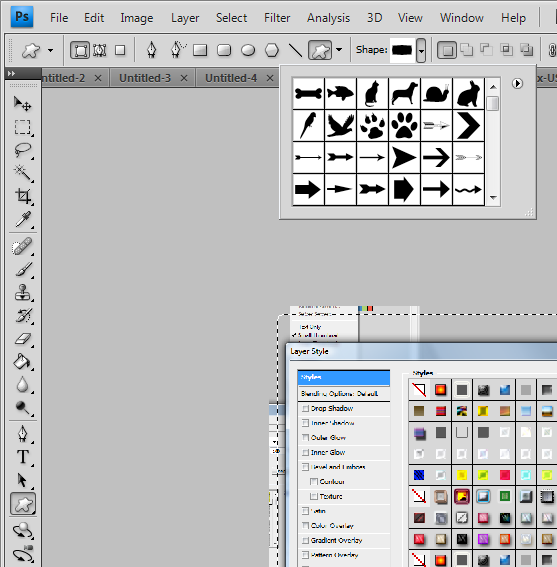Open the Image menu
The image size is (557, 567).
tap(137, 18)
